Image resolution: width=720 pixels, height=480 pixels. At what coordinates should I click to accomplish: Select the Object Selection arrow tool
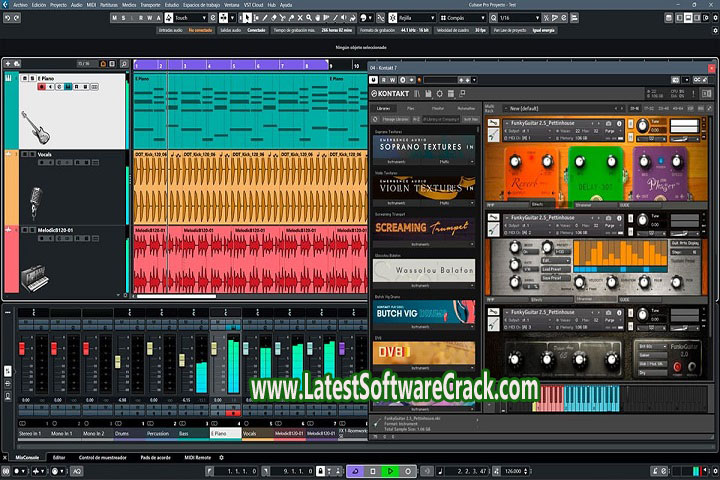pyautogui.click(x=248, y=18)
